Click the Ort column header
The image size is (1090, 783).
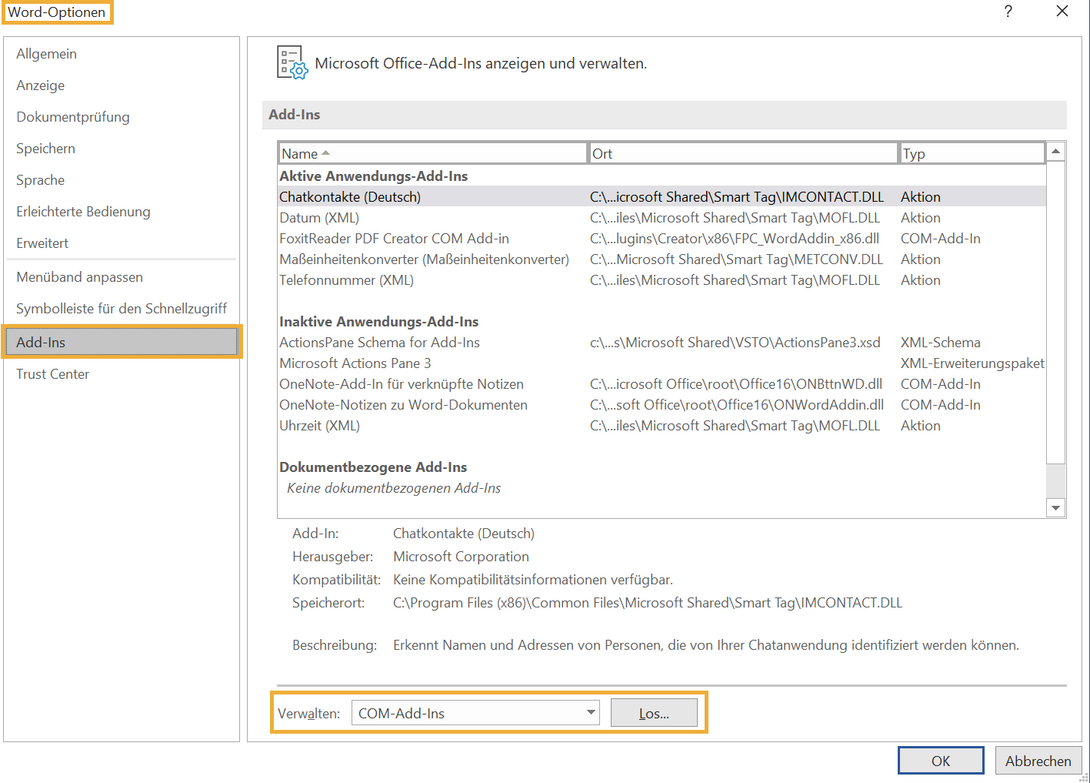tap(743, 154)
